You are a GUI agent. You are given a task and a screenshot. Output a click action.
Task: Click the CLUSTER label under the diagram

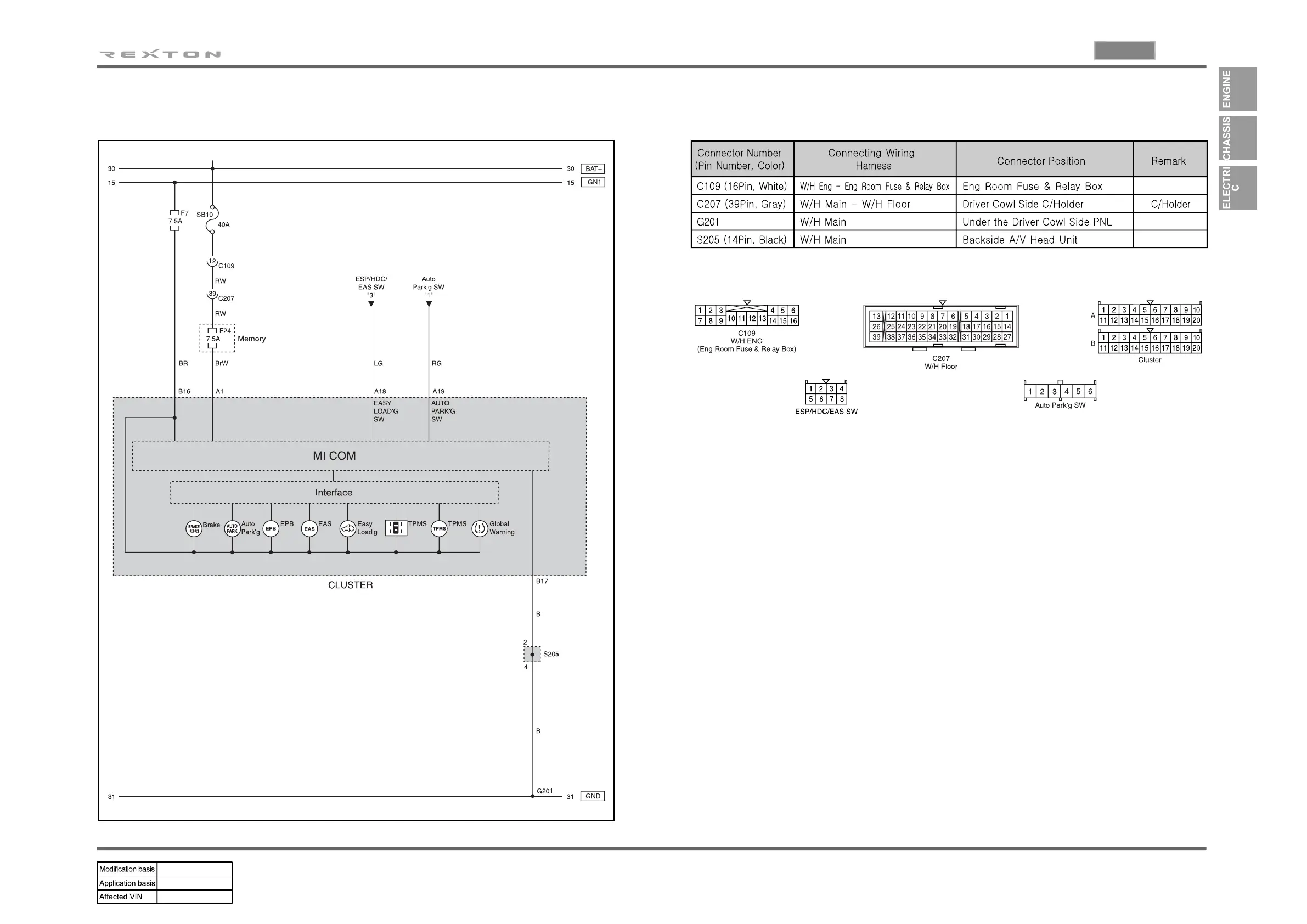click(x=350, y=585)
